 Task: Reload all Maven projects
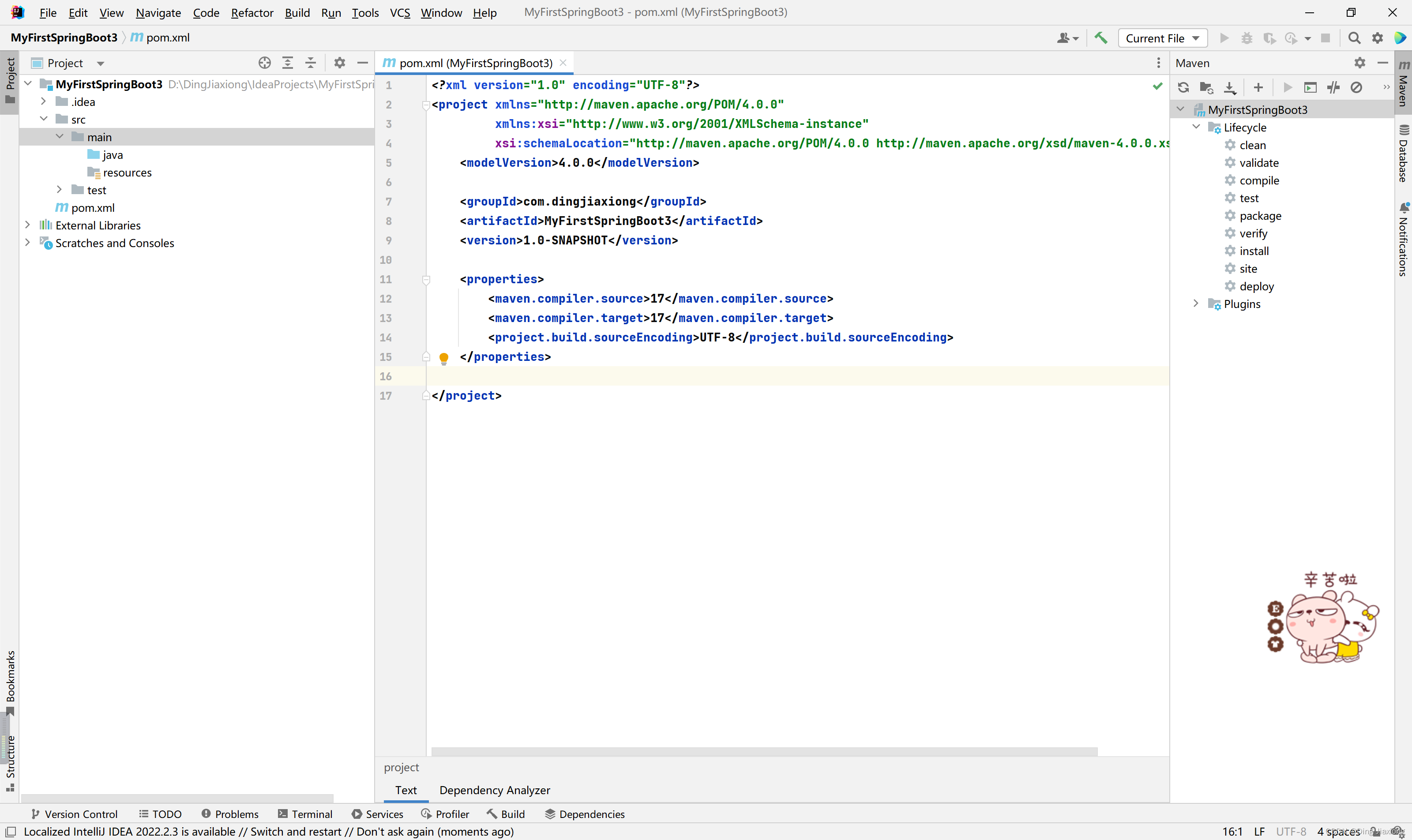(1183, 87)
